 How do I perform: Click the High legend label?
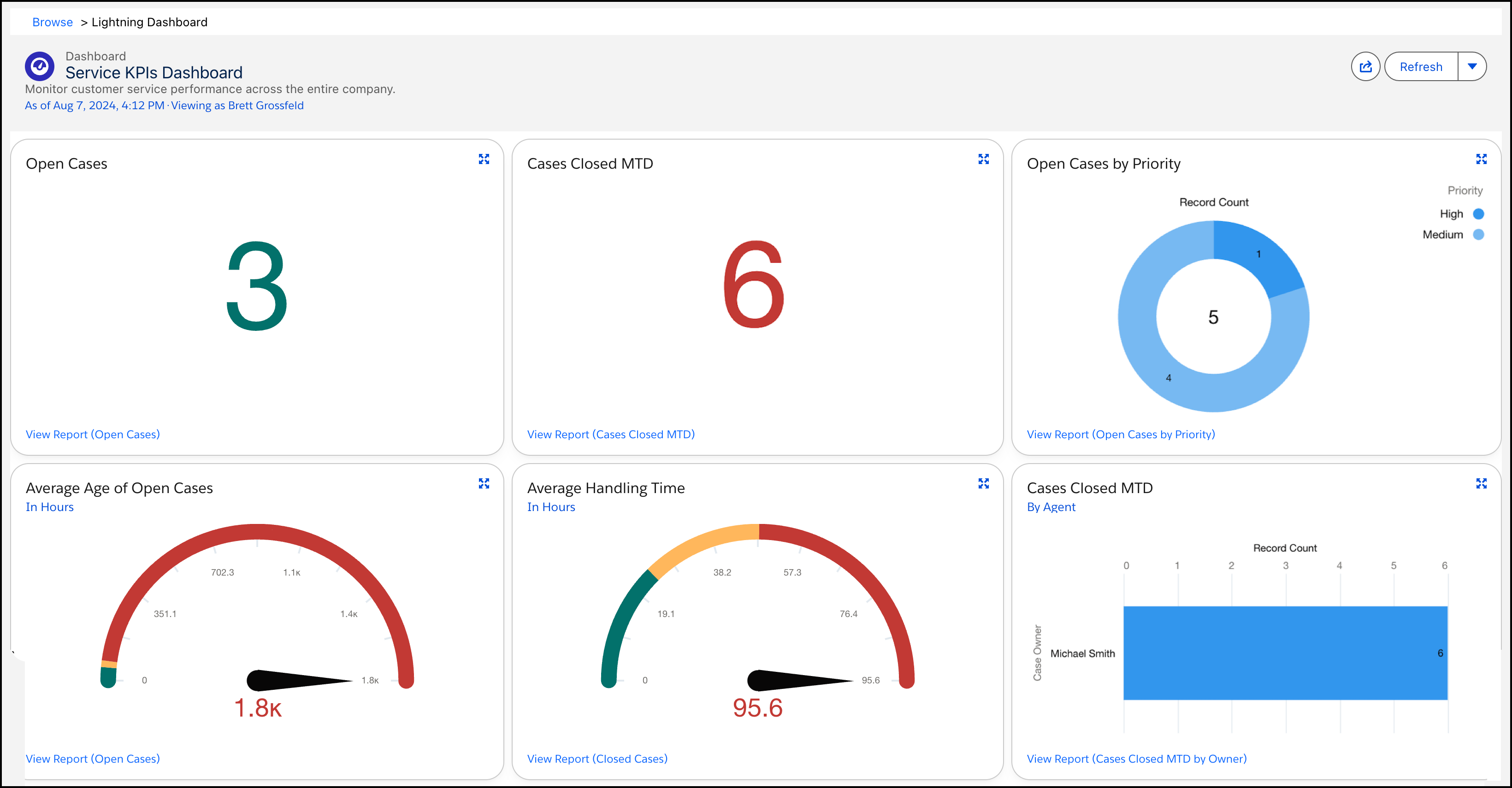[x=1451, y=214]
